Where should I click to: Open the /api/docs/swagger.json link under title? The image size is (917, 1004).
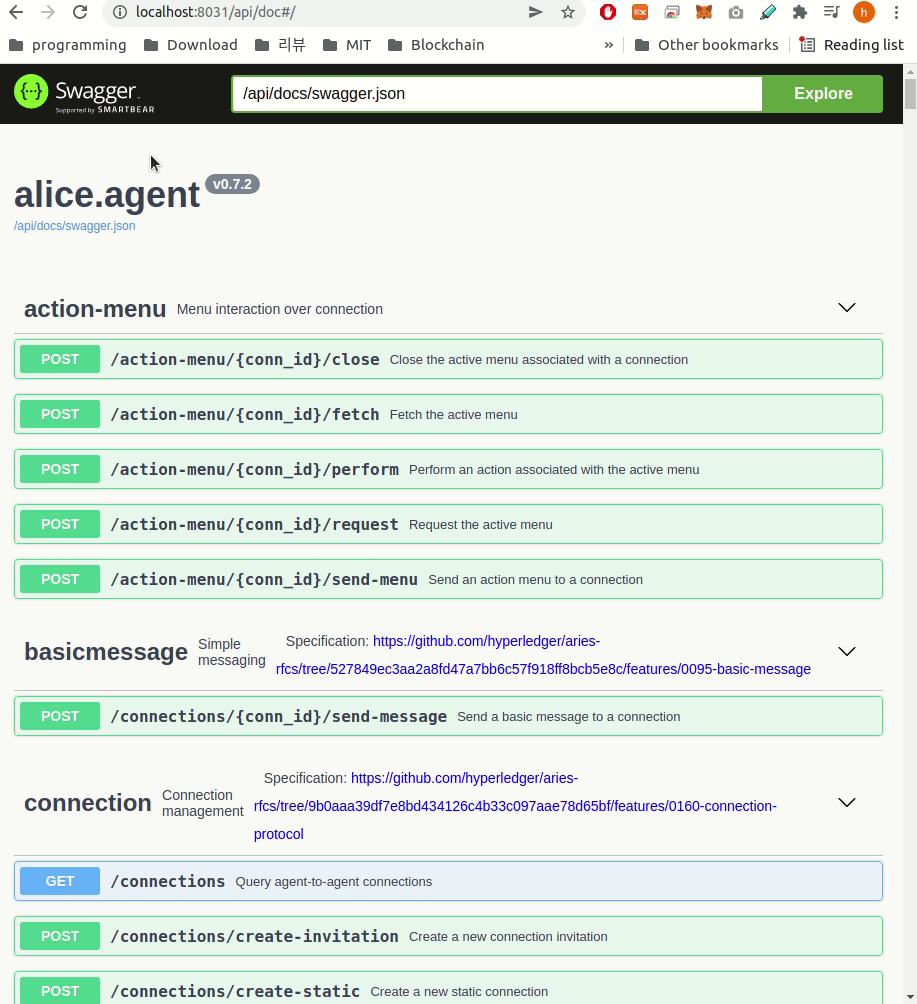pyautogui.click(x=74, y=226)
